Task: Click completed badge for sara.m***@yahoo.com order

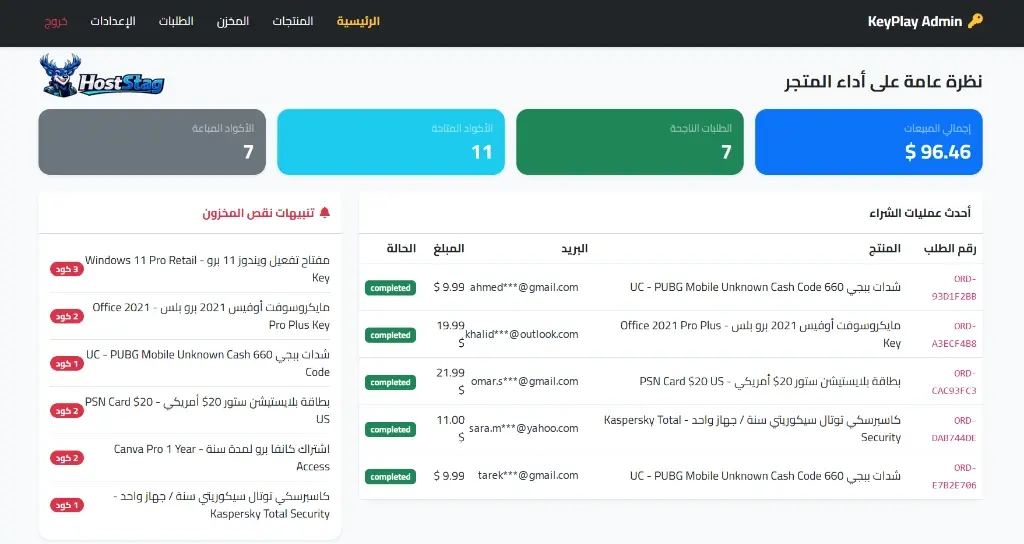Action: [391, 429]
